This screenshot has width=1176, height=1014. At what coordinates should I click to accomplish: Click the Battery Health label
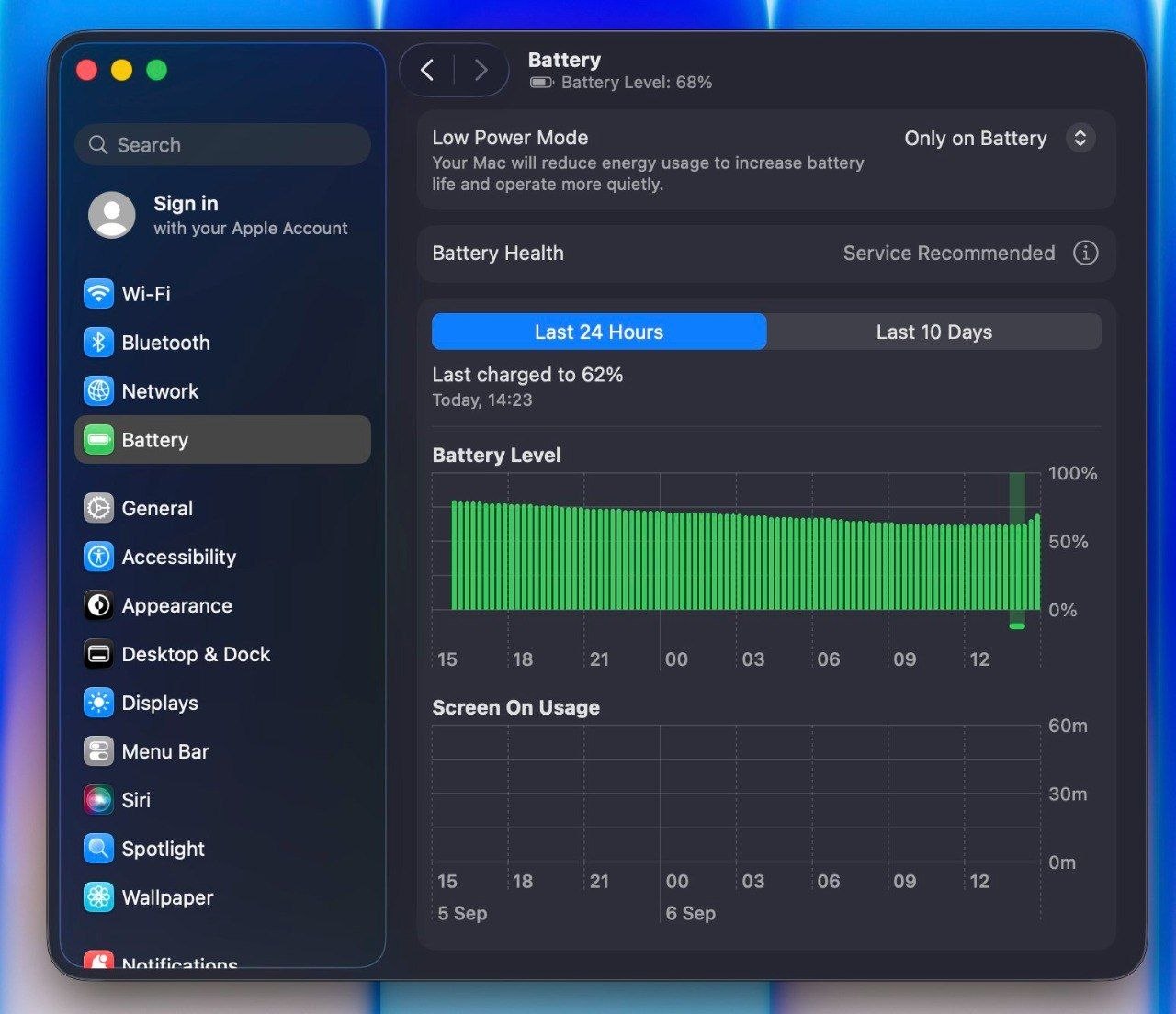click(x=498, y=253)
